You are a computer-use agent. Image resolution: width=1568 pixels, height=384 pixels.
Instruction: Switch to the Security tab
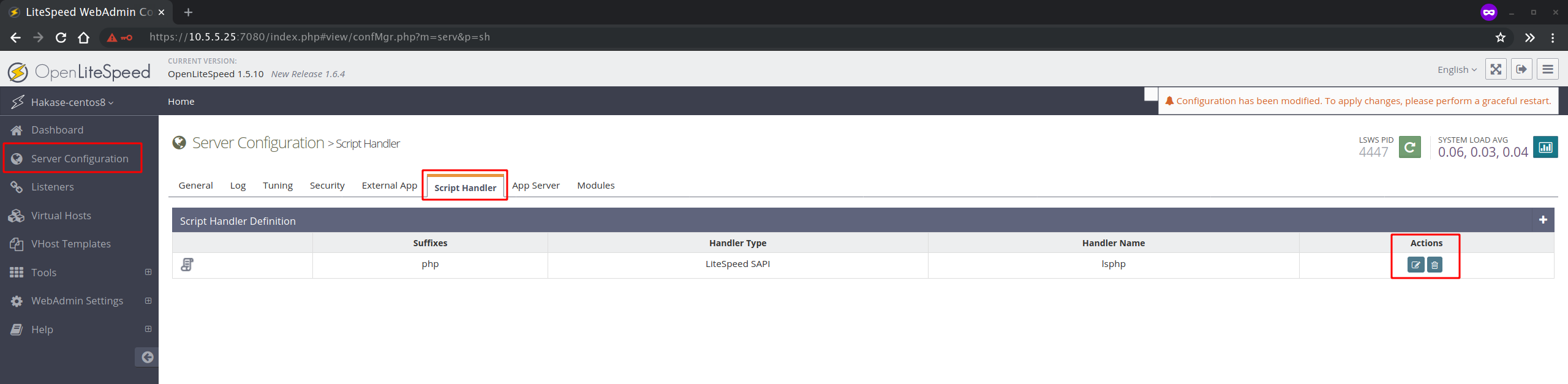pyautogui.click(x=327, y=186)
